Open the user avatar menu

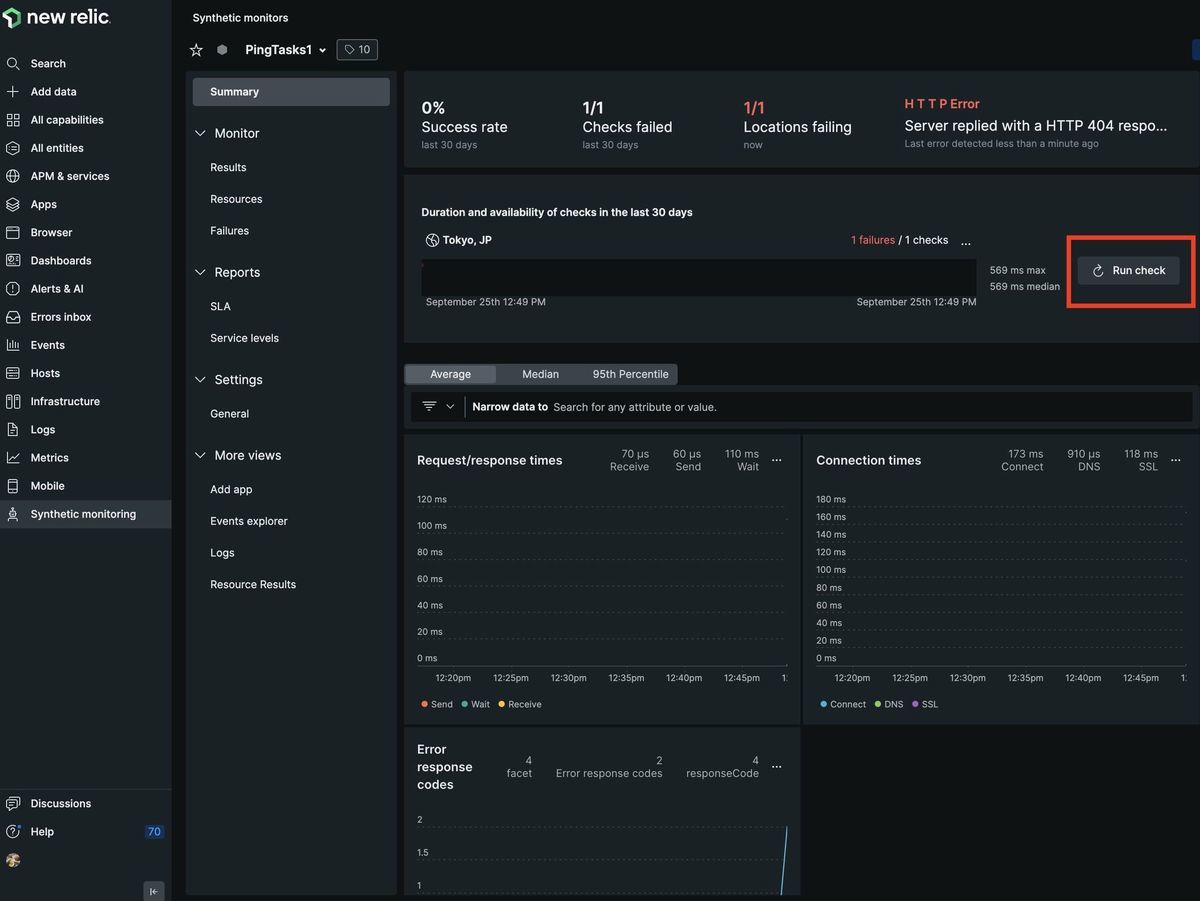[x=13, y=860]
